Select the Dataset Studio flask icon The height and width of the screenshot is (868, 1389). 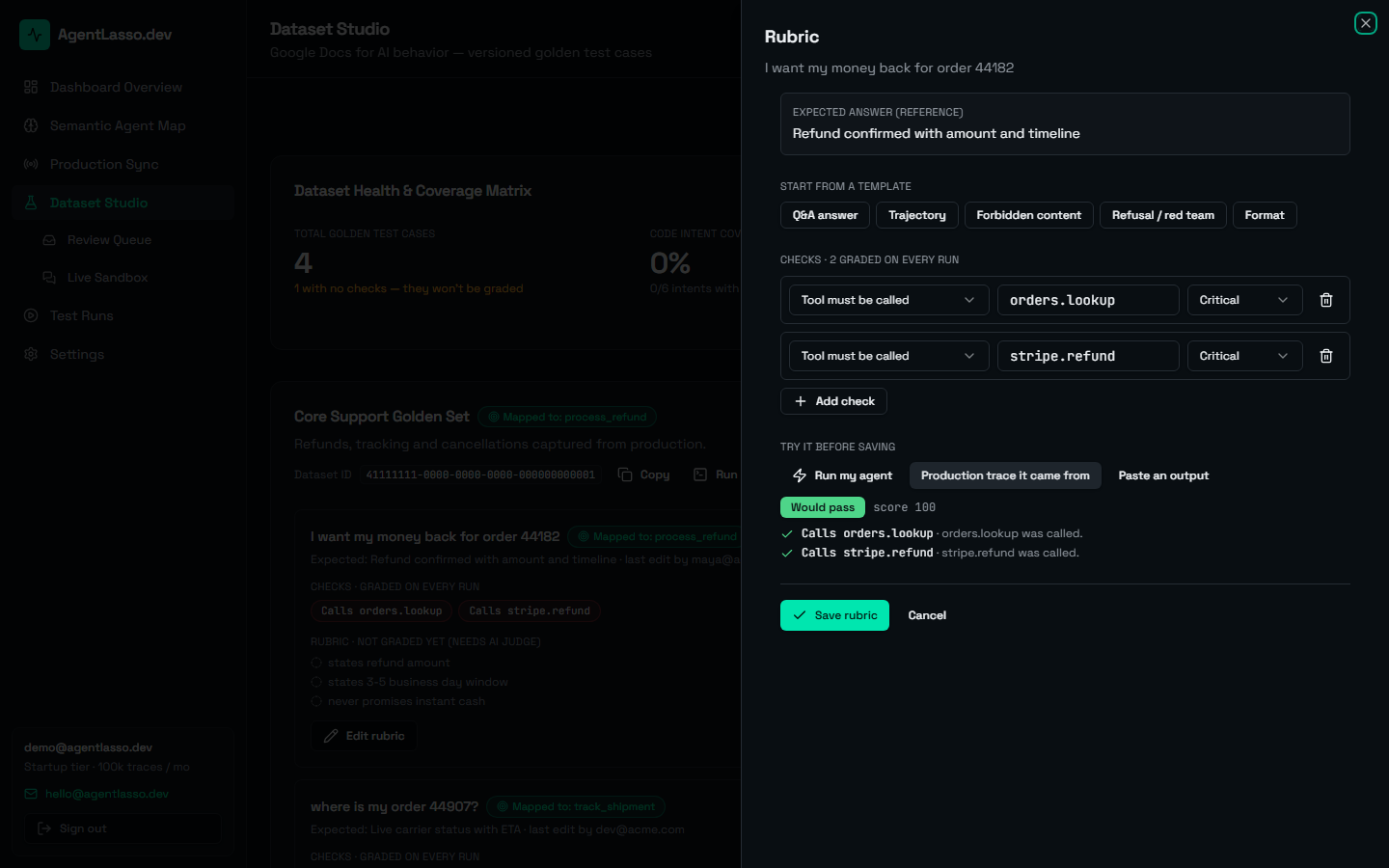point(31,203)
